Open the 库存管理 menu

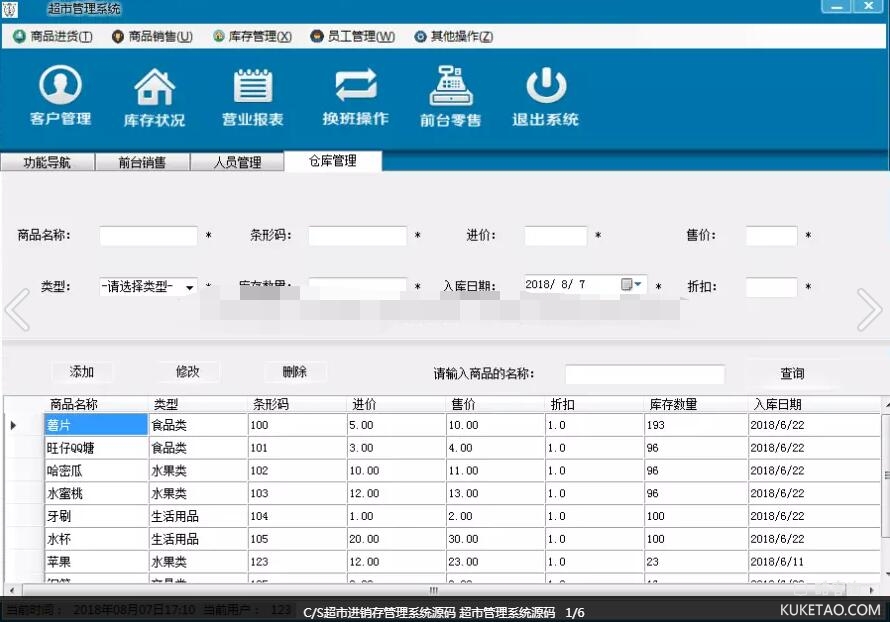pos(252,37)
